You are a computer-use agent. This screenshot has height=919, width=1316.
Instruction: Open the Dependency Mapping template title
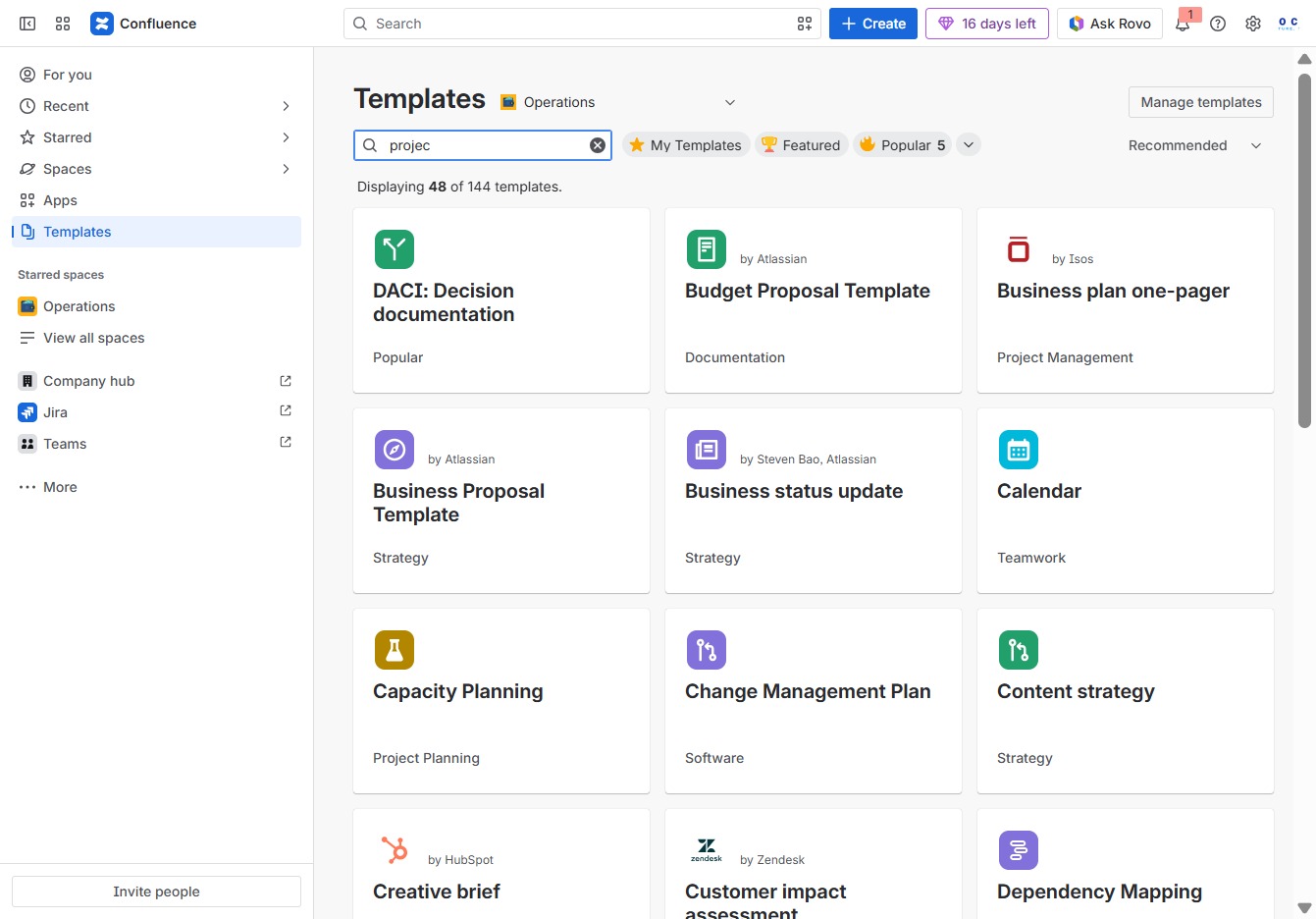1099,892
